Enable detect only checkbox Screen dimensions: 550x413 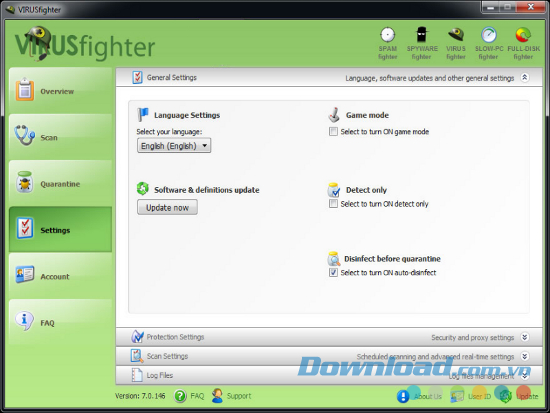[333, 204]
